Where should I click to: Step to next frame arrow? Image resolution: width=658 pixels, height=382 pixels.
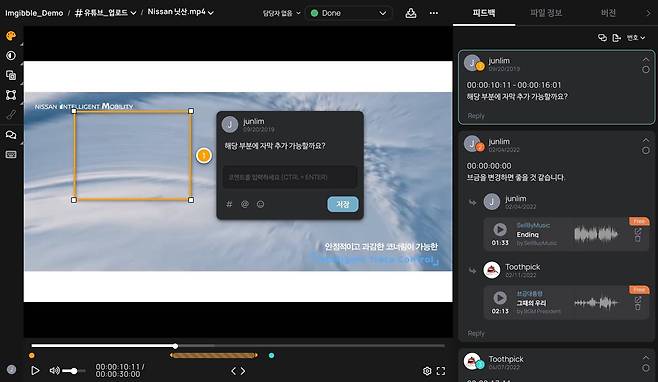(243, 371)
